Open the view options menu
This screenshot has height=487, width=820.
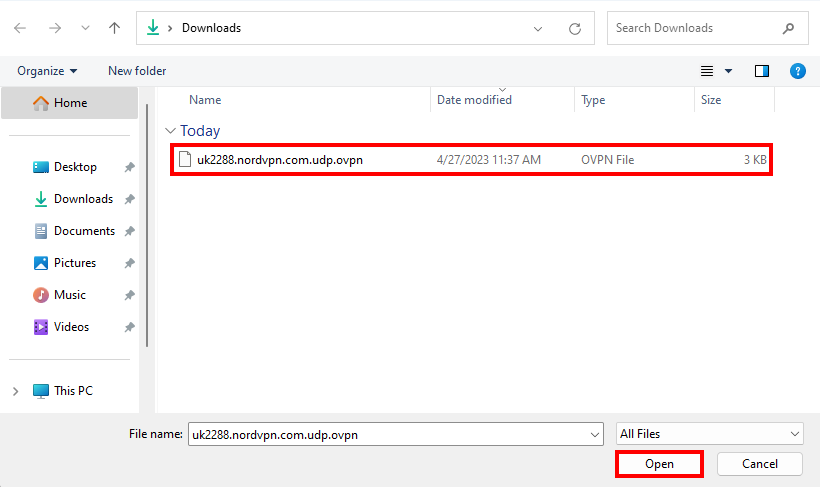click(x=716, y=71)
